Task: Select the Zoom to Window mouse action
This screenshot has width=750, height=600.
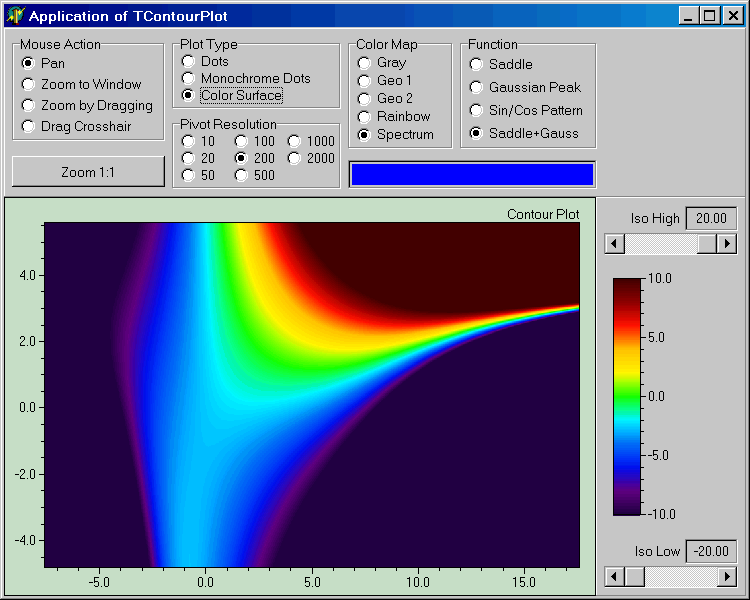Action: point(29,85)
